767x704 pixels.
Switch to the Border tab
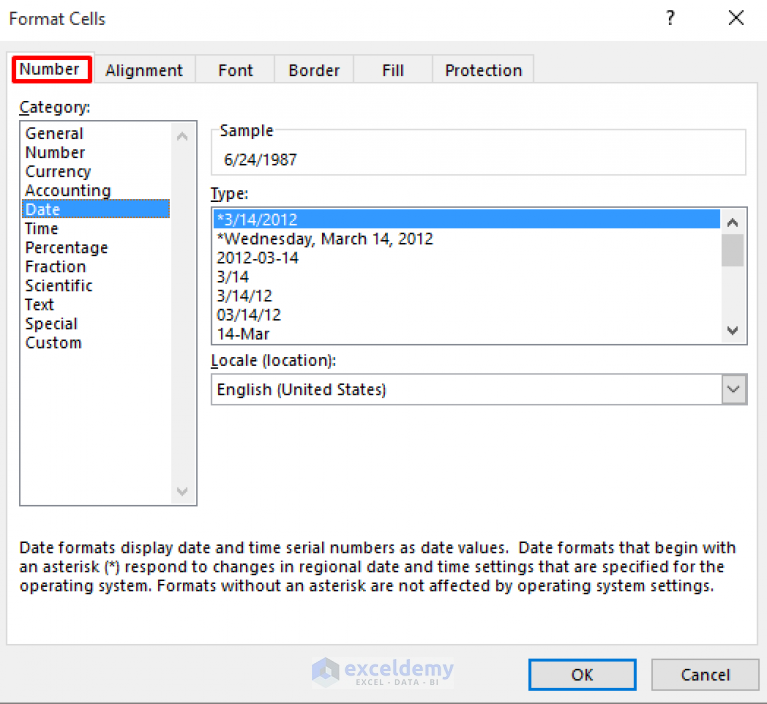coord(314,70)
